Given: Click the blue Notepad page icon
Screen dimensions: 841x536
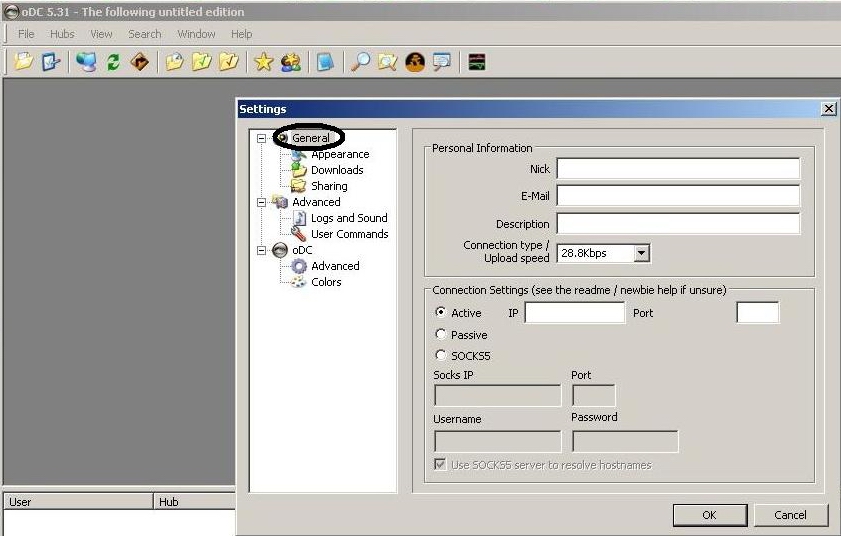Looking at the screenshot, I should click(x=325, y=62).
